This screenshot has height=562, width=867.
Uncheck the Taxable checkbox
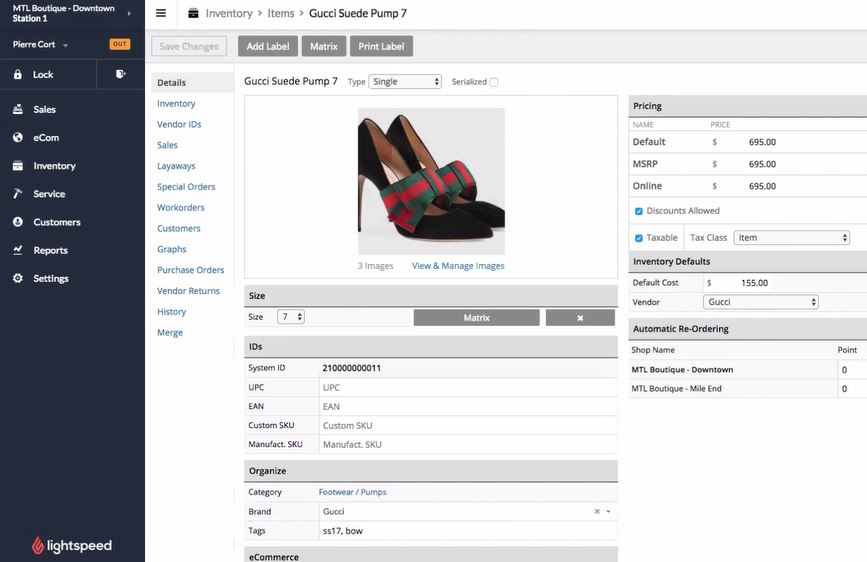point(639,238)
